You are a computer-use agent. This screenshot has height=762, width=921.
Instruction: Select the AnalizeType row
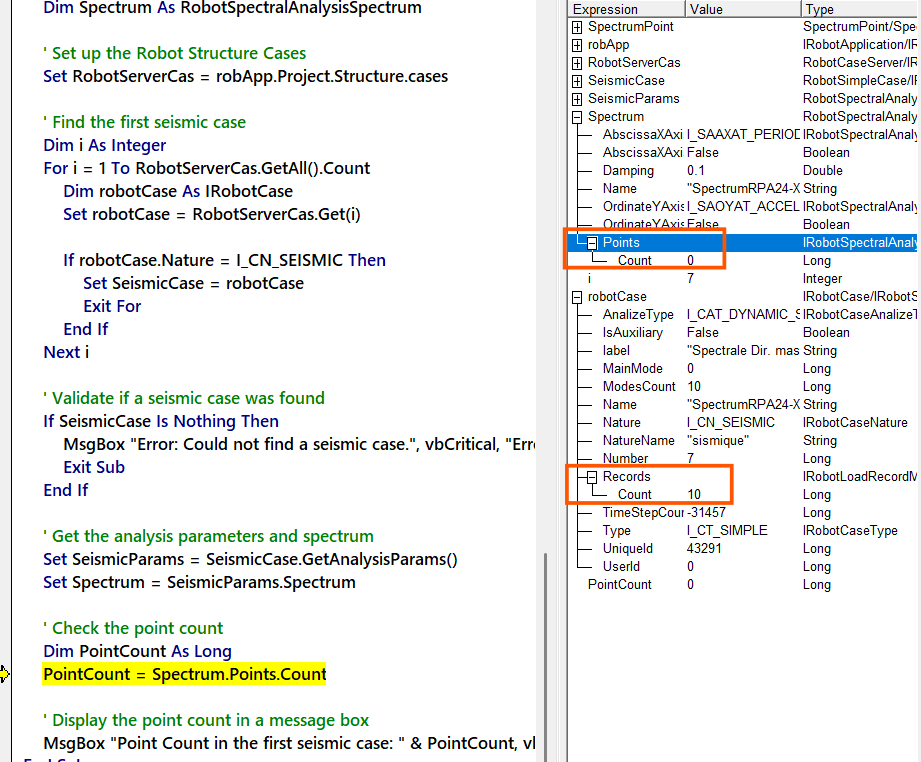(742, 315)
